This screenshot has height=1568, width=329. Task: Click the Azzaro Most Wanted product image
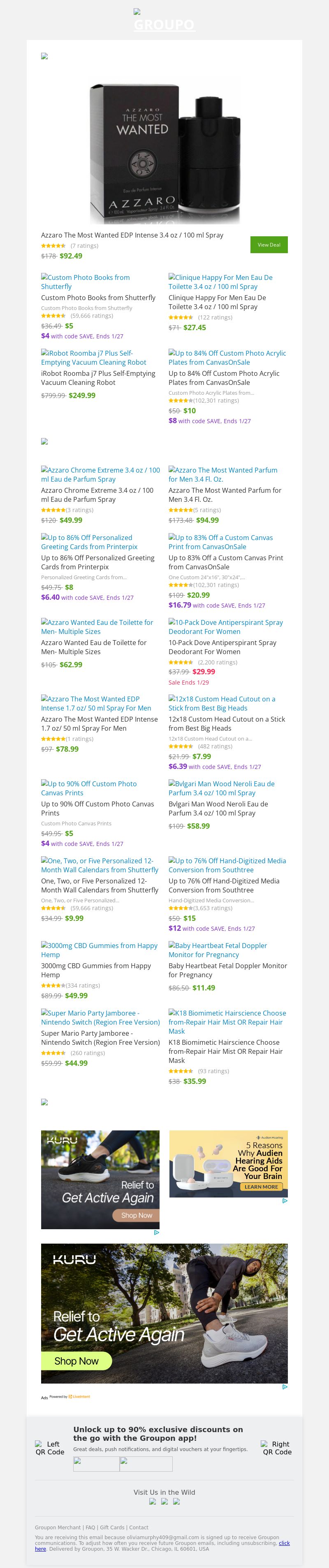[164, 151]
